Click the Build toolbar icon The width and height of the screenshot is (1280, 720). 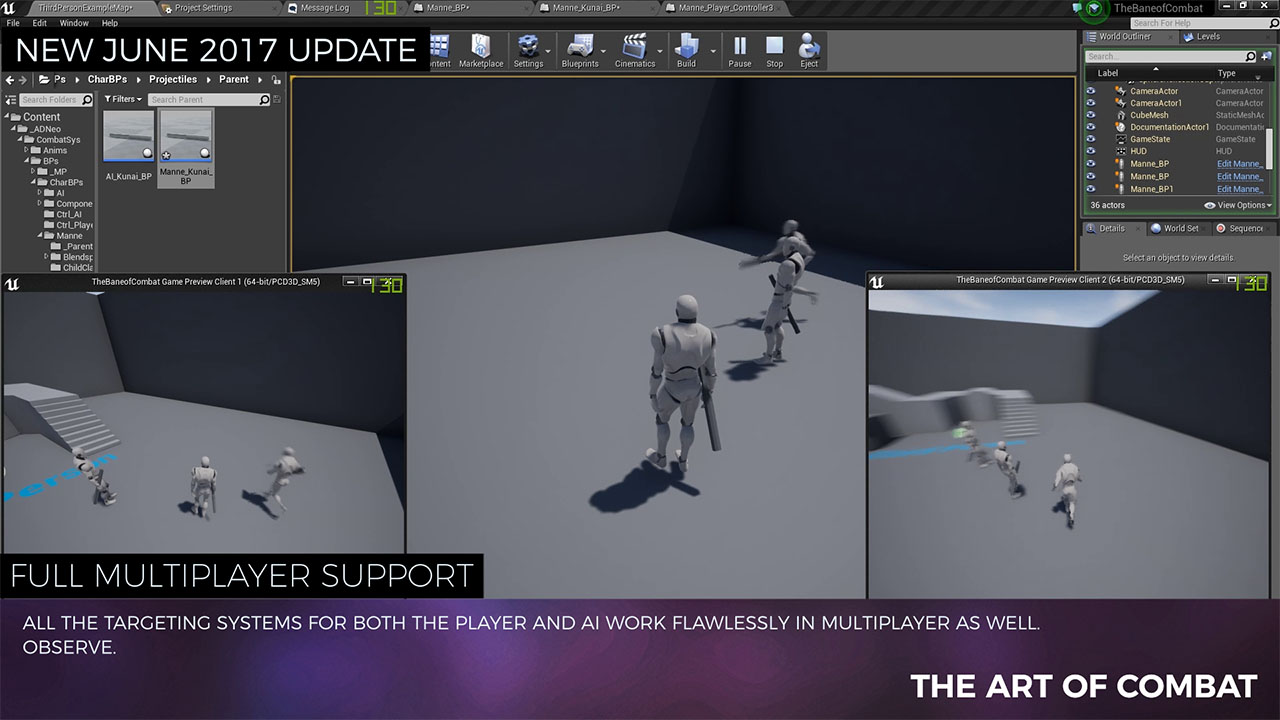686,48
